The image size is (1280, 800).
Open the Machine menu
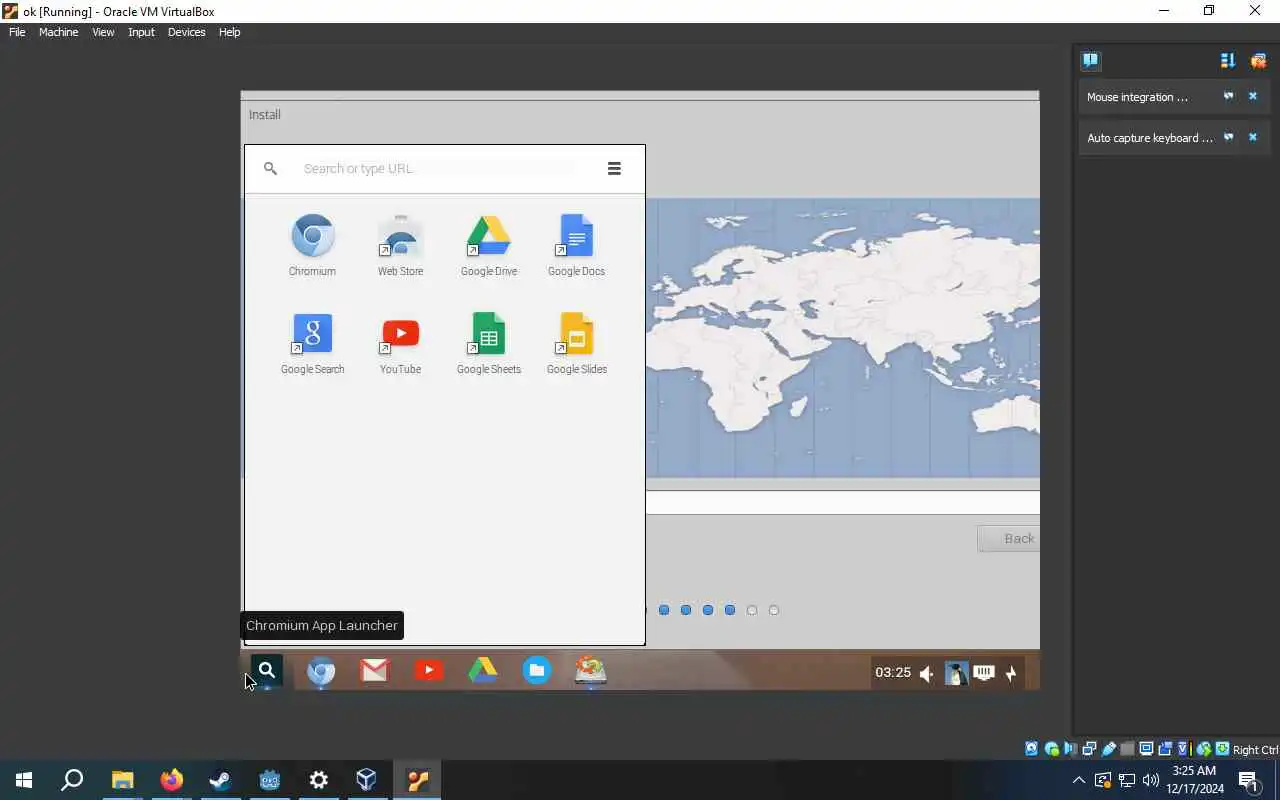(x=58, y=32)
